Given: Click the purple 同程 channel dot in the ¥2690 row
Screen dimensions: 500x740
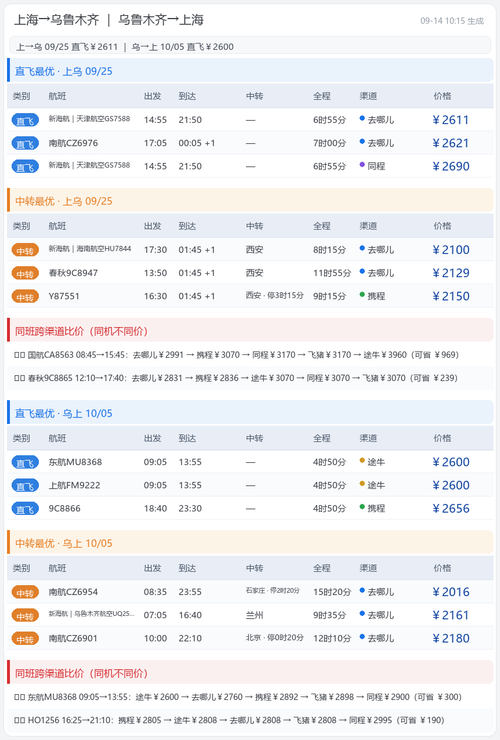Looking at the screenshot, I should click(362, 165).
